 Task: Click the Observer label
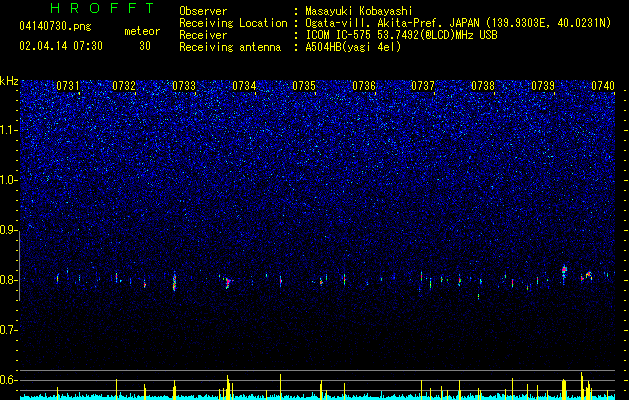(x=203, y=11)
